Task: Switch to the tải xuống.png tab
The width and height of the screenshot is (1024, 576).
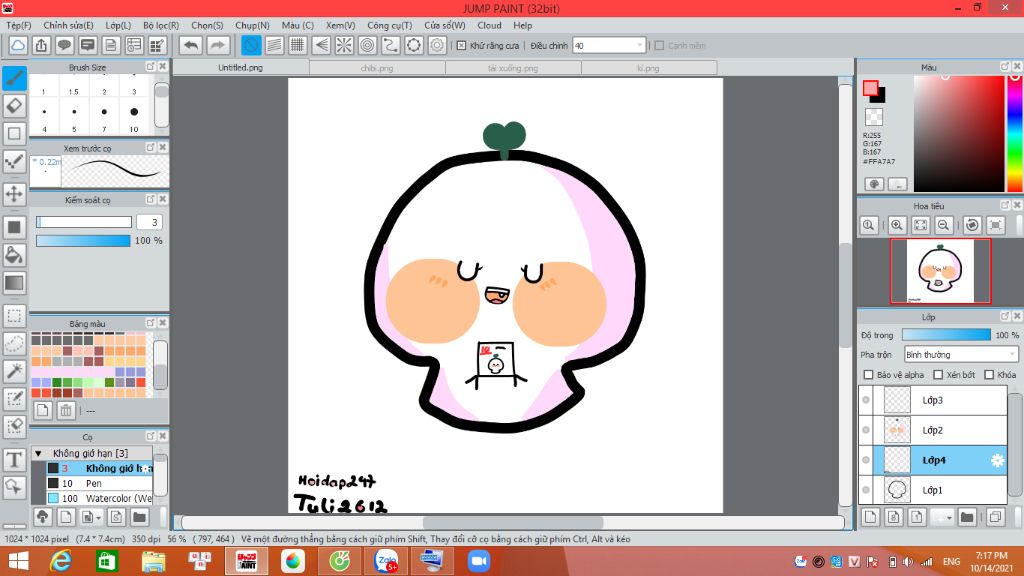Action: tap(513, 68)
